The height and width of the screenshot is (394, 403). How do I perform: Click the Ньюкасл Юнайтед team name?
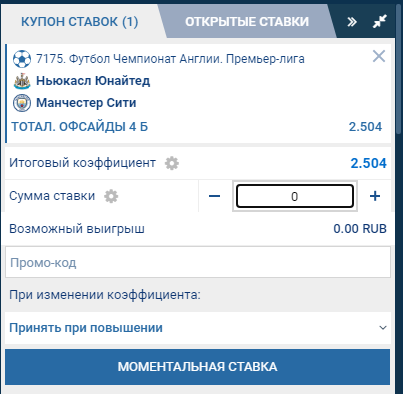tap(93, 81)
